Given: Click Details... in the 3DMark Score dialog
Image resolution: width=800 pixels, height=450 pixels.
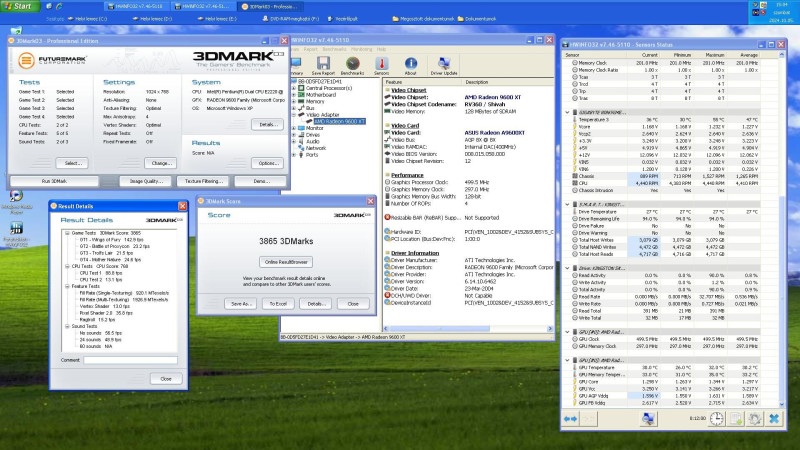Looking at the screenshot, I should point(316,304).
